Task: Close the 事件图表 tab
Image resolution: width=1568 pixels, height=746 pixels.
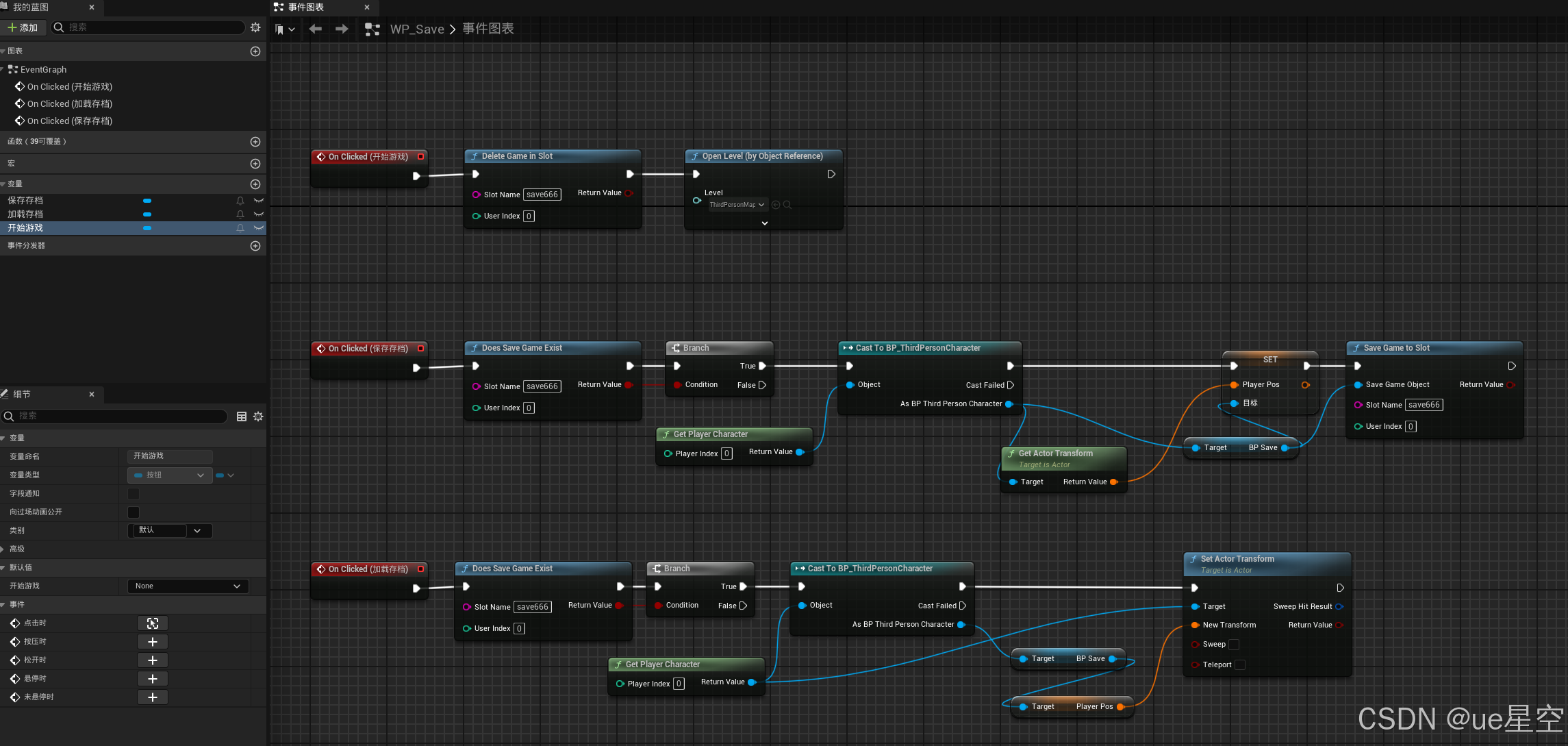Action: pyautogui.click(x=367, y=7)
